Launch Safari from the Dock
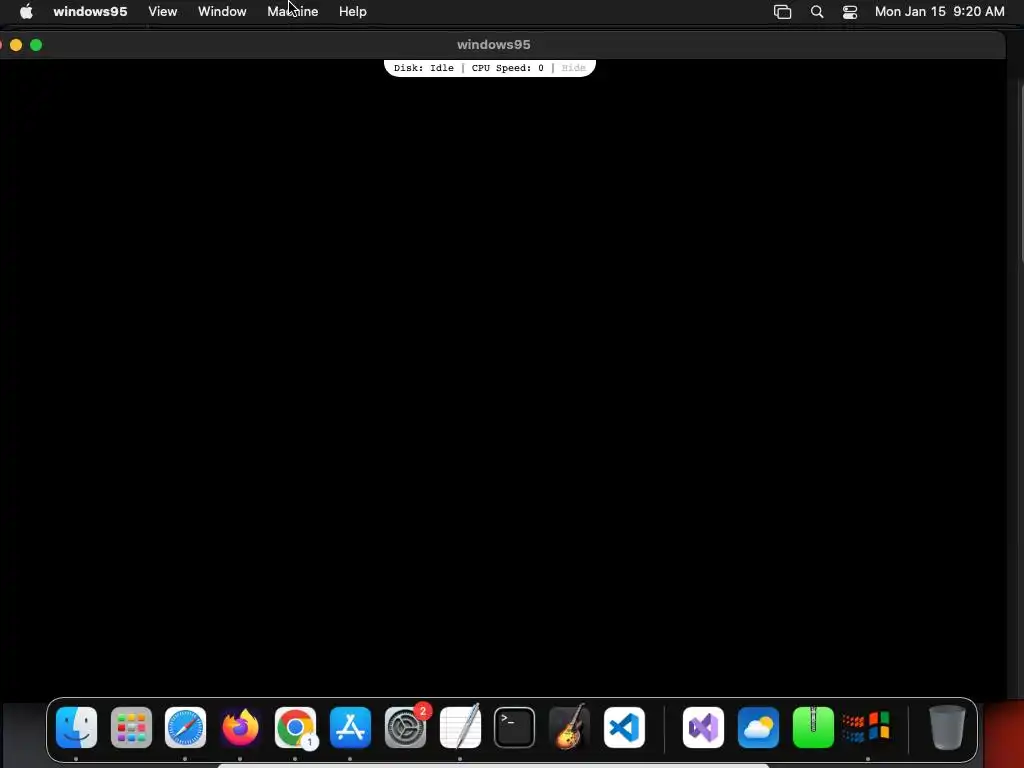This screenshot has height=768, width=1024. 185,728
